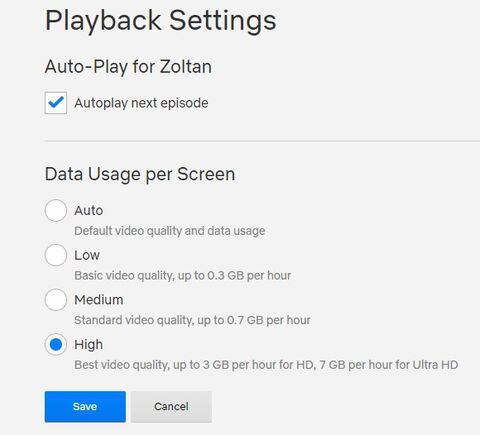Click the 'High' option label text

pos(88,345)
